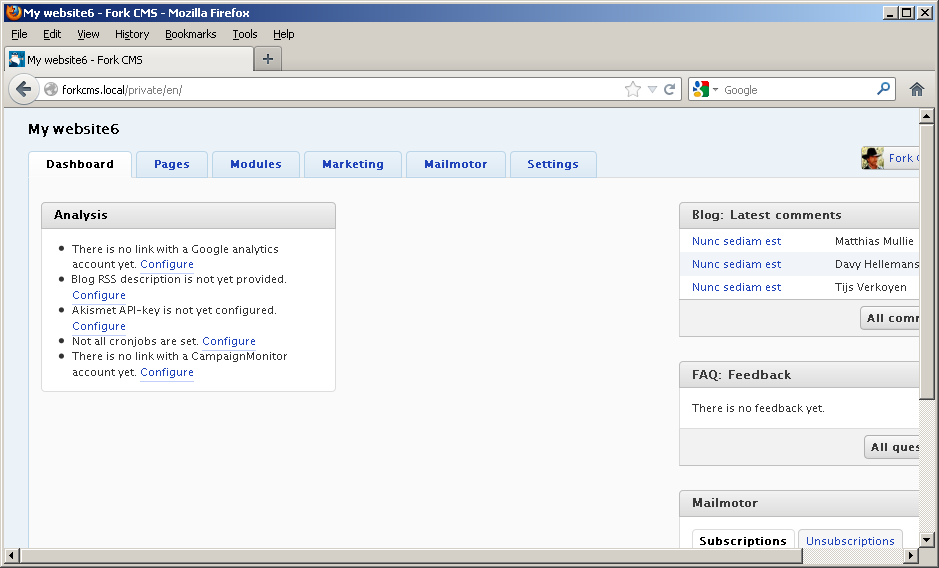Switch to the Pages tab
Viewport: 939px width, 568px height.
click(x=171, y=164)
